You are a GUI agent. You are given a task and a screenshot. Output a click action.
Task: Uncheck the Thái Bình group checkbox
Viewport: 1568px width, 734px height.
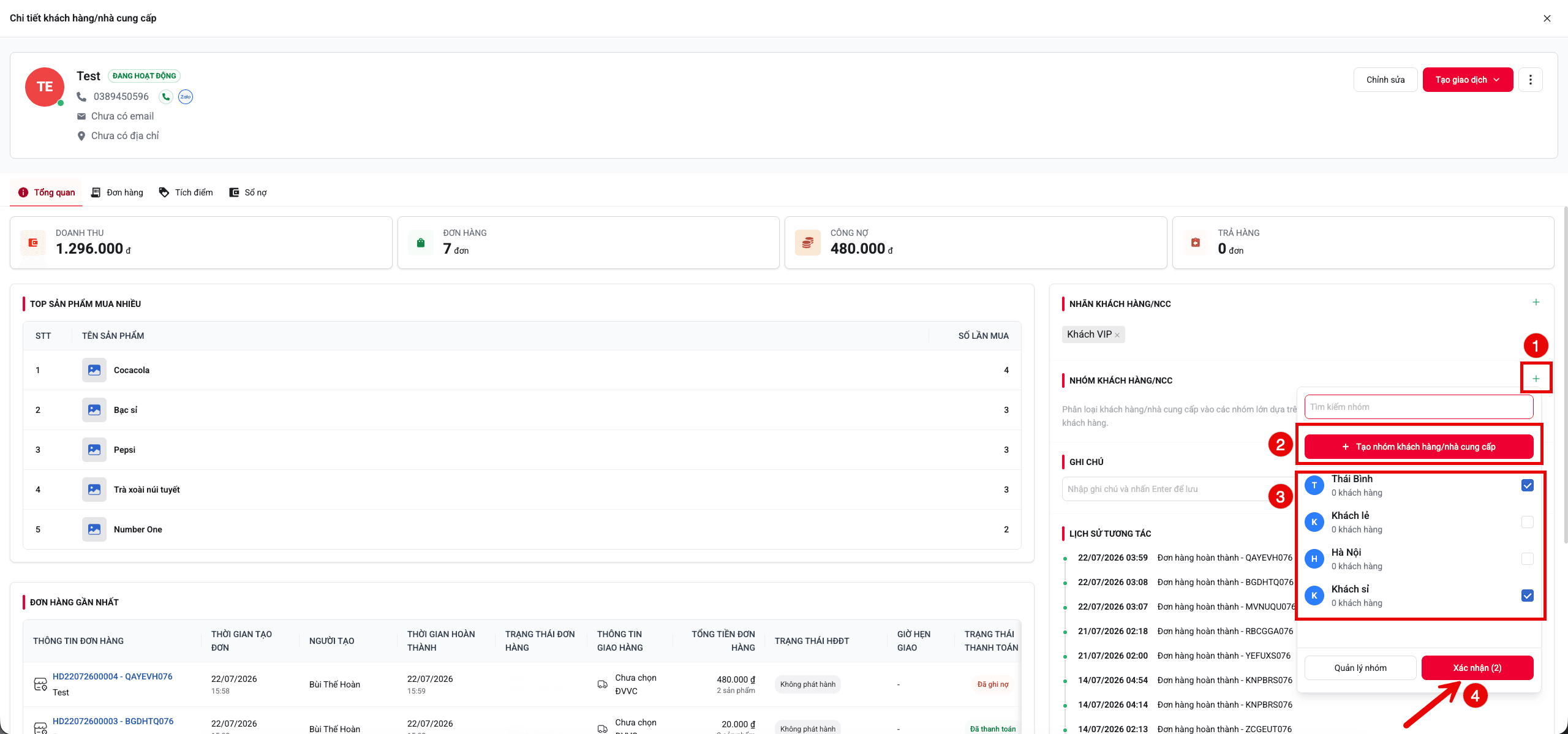click(x=1527, y=485)
